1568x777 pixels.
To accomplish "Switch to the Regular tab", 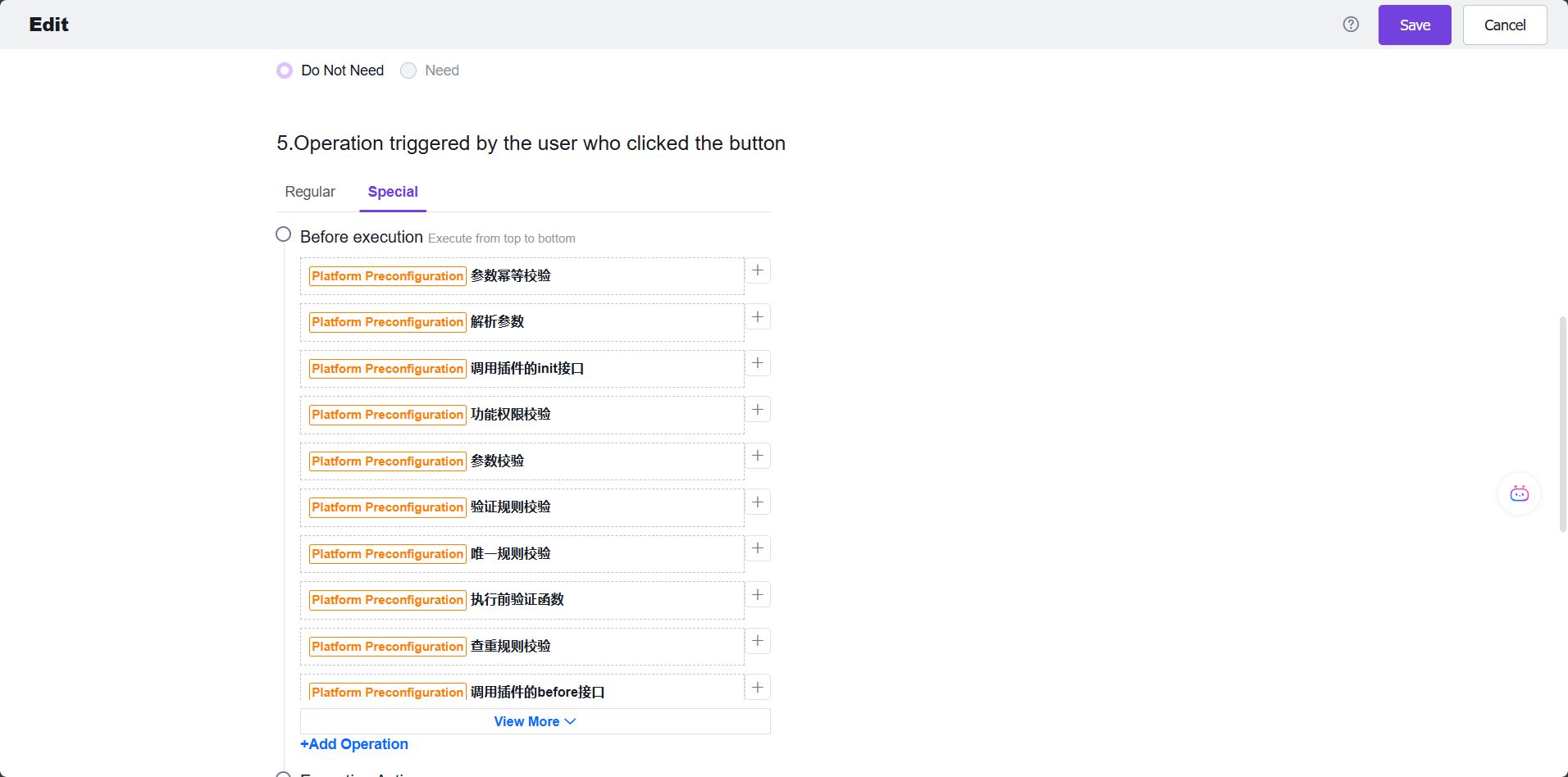I will 309,191.
